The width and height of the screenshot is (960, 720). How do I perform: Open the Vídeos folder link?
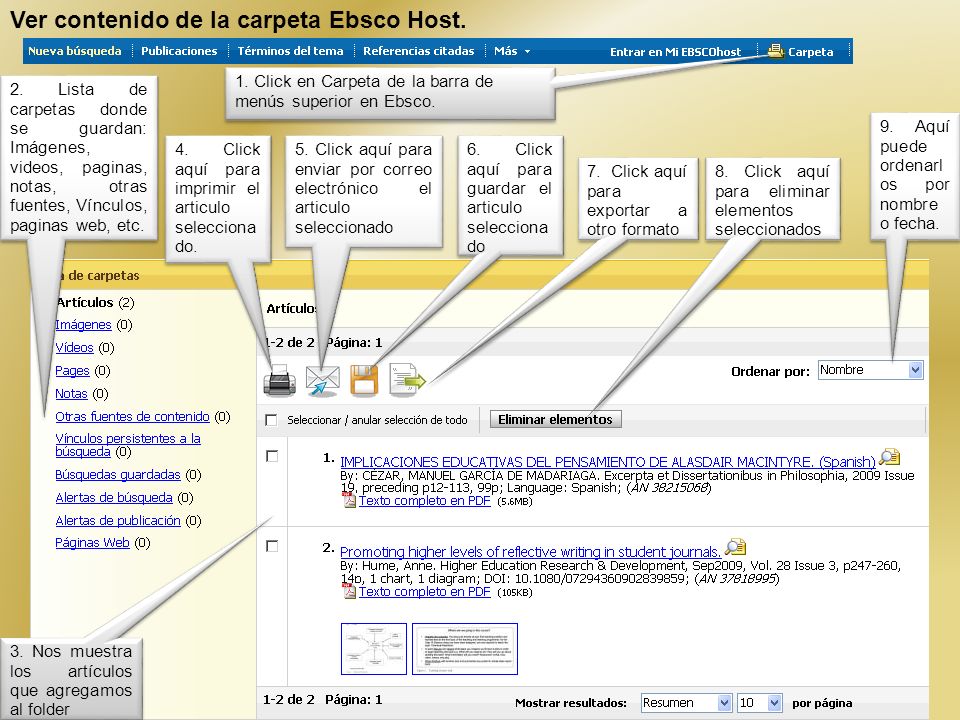pyautogui.click(x=74, y=348)
